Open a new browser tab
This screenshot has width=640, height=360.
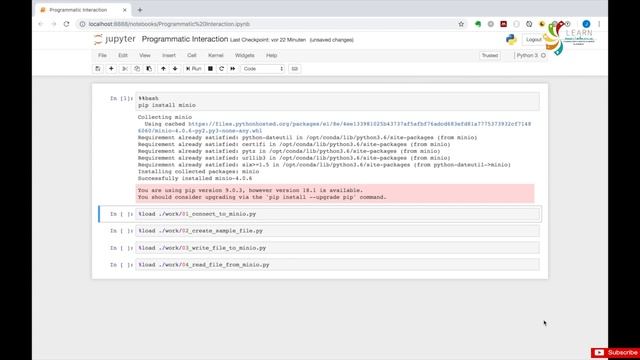tap(140, 10)
